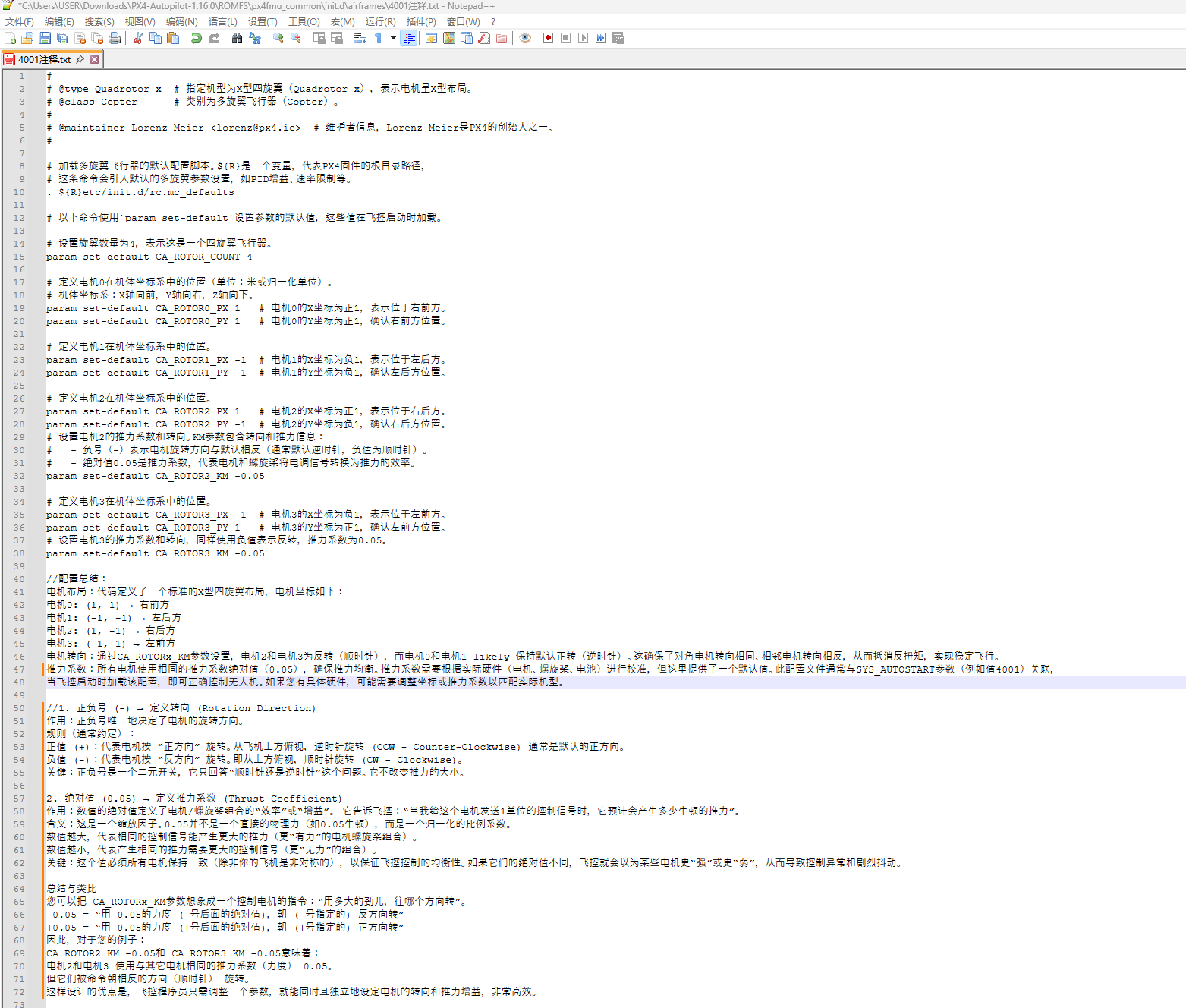
Task: Toggle word wrap in the toolbar
Action: (360, 38)
